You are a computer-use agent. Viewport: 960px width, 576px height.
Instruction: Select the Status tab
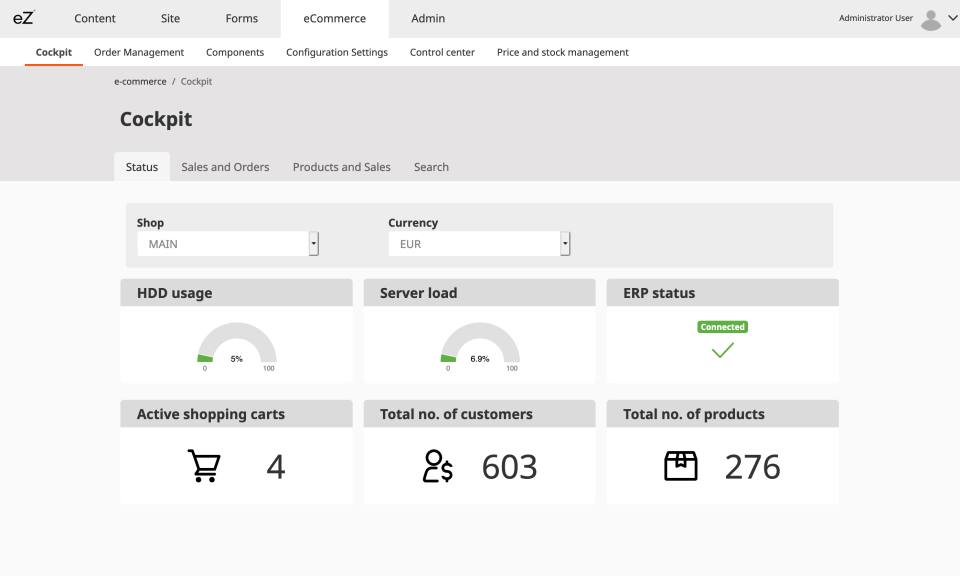[x=141, y=166]
